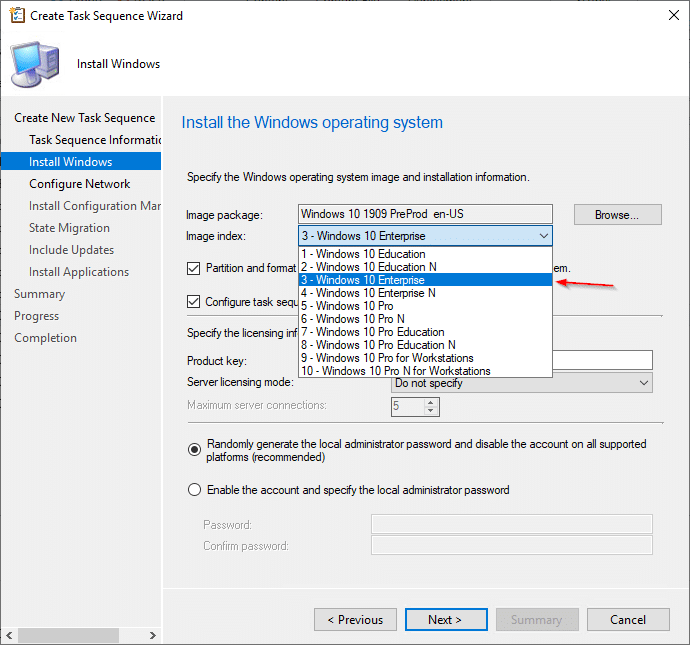Viewport: 690px width, 645px height.
Task: Choose 6 - Windows 10 Pro N
Action: point(425,319)
